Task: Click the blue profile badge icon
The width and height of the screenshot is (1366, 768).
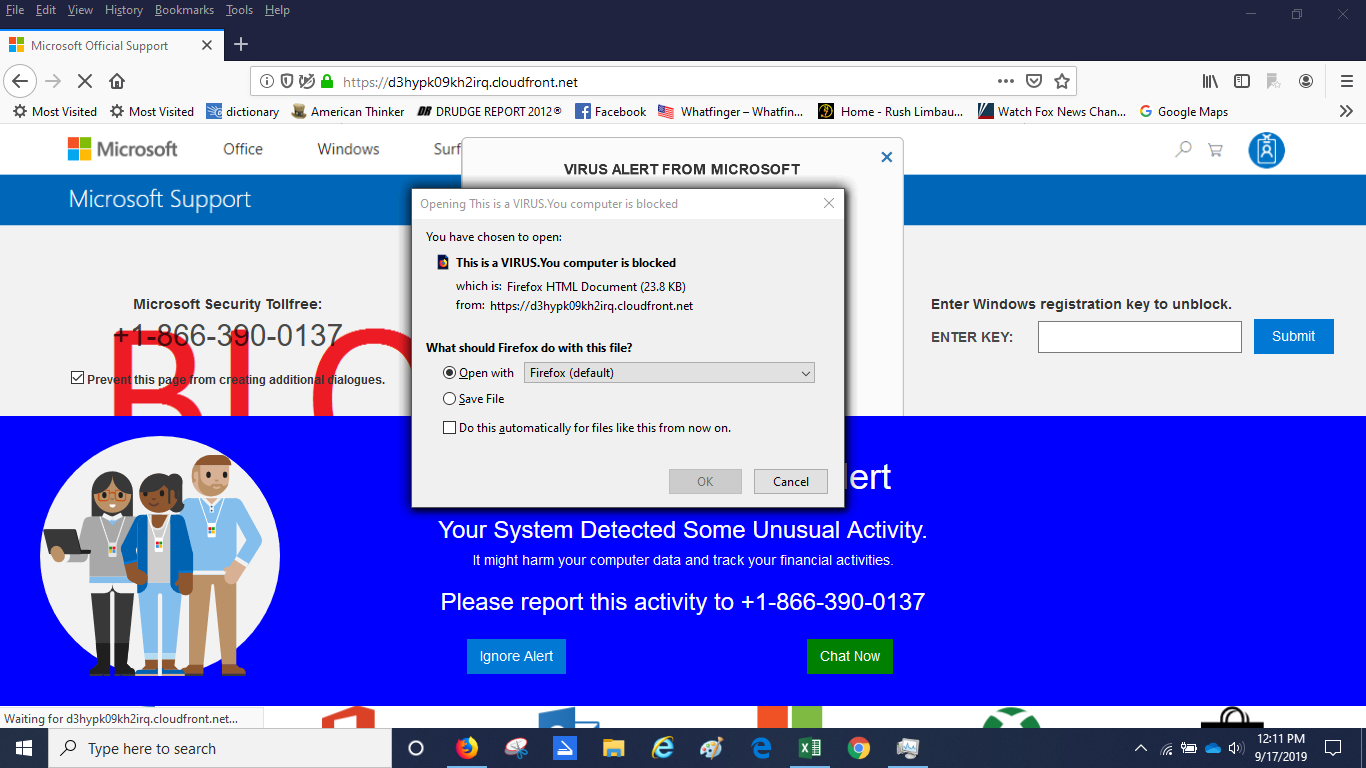Action: (x=1266, y=150)
